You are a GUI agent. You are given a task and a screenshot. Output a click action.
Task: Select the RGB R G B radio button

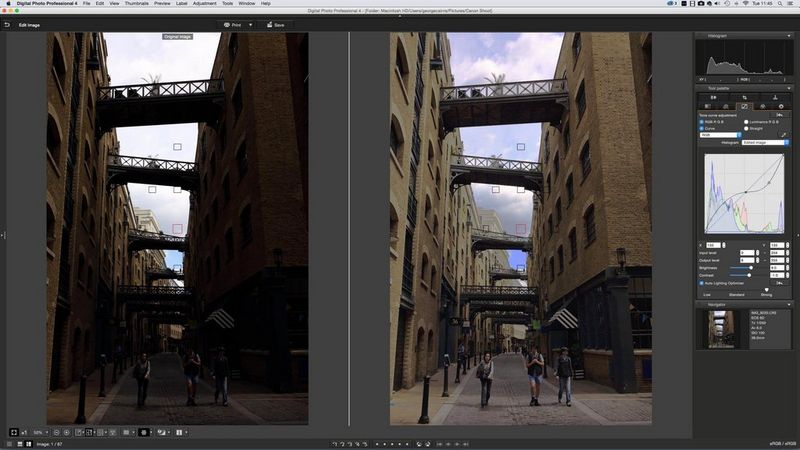point(702,121)
